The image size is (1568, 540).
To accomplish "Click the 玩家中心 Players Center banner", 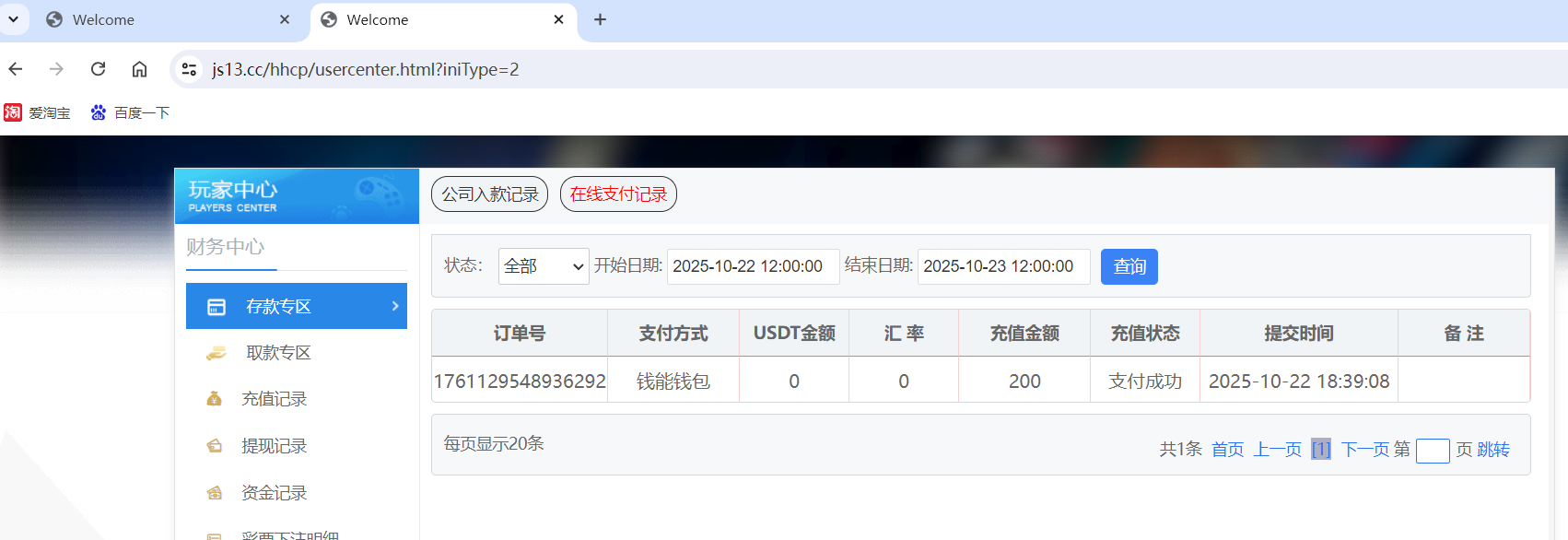I will pos(297,196).
